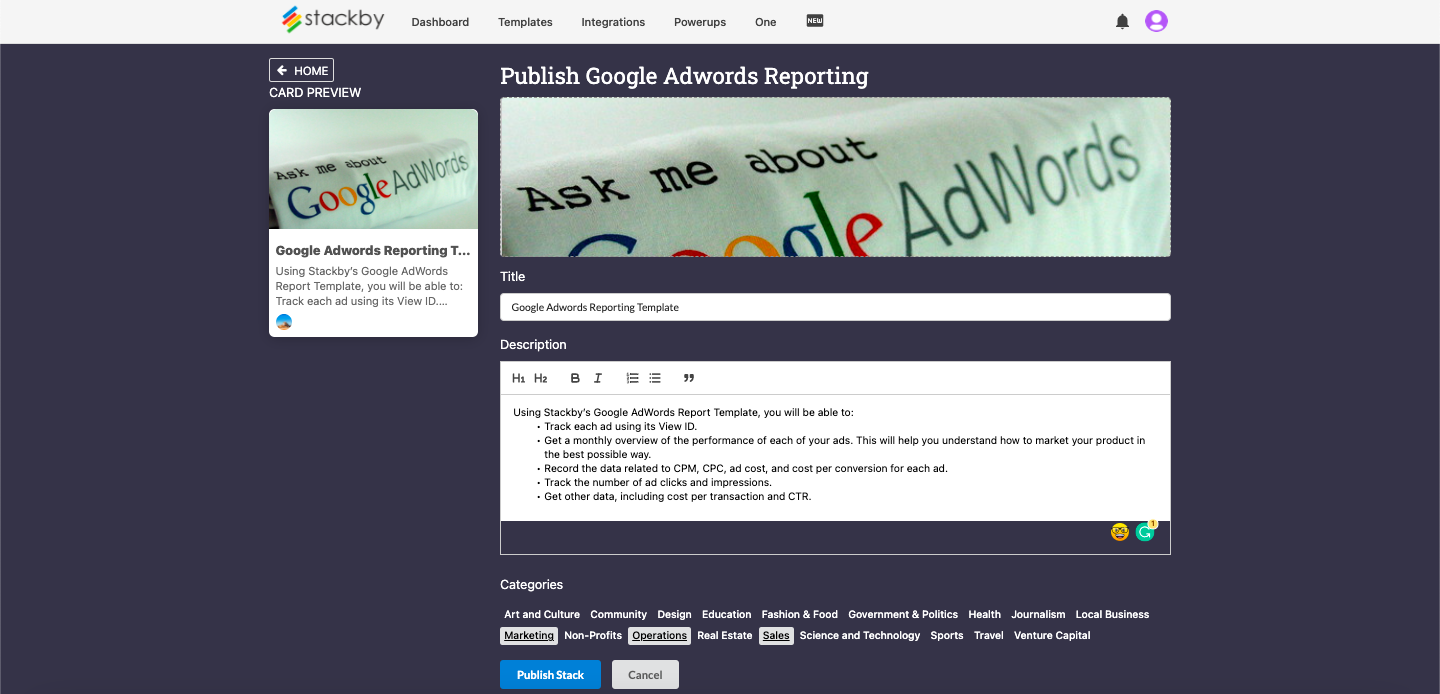The height and width of the screenshot is (694, 1440).
Task: Click the 'Record the data related to CPM' bullet
Action: [x=745, y=468]
